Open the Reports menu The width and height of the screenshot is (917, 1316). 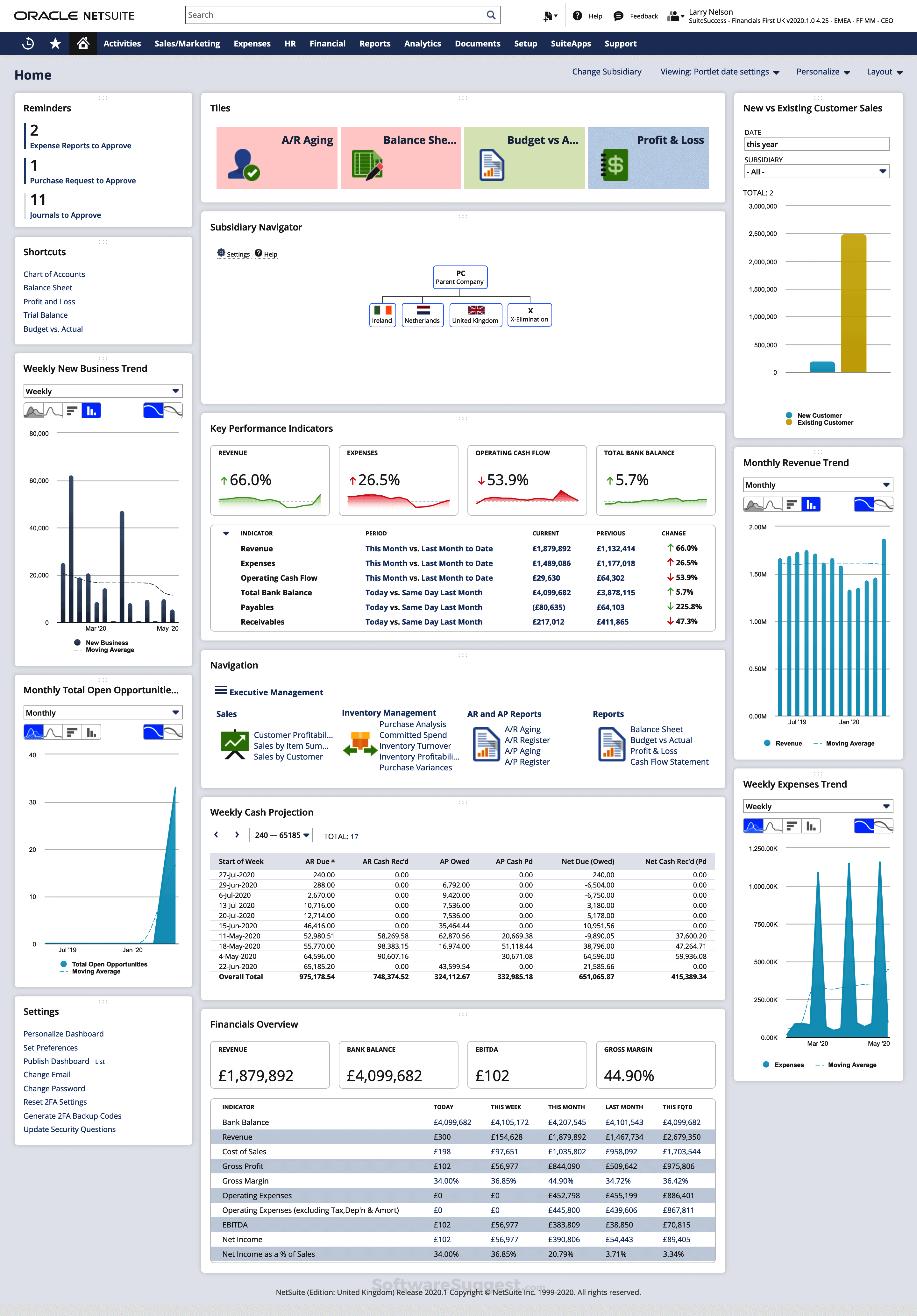click(x=375, y=44)
